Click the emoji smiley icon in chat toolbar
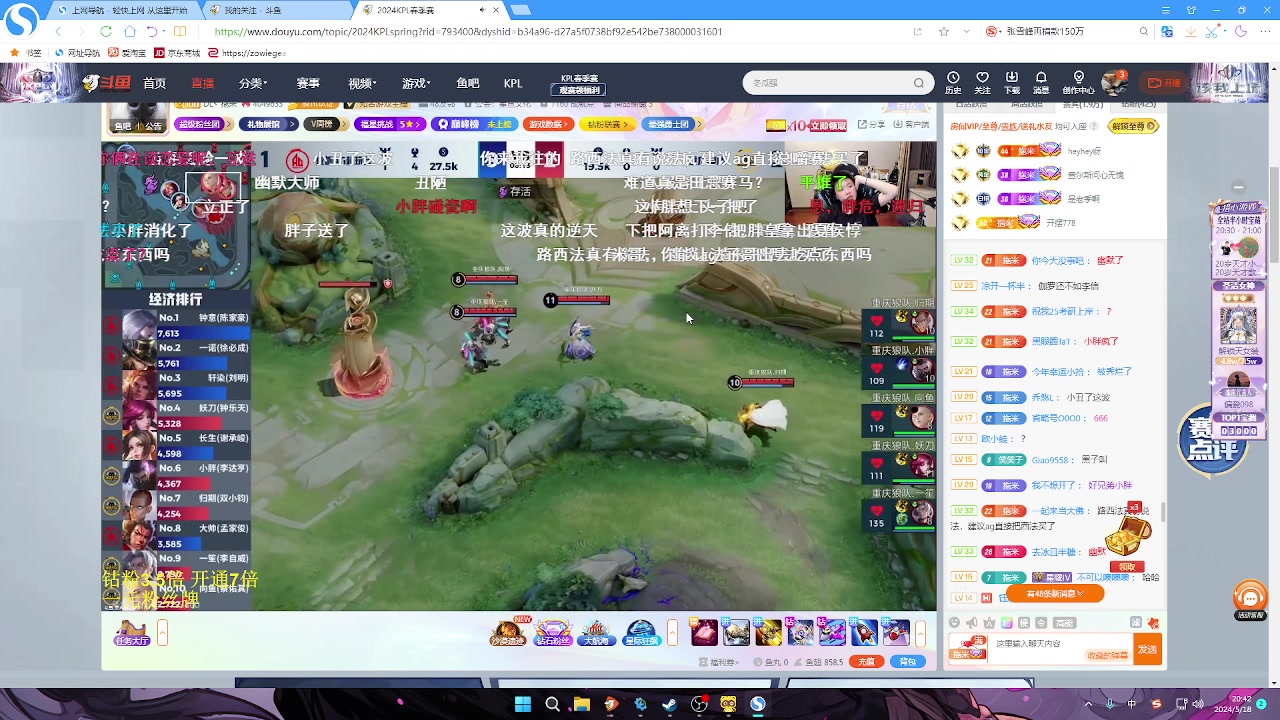Viewport: 1280px width, 720px height. click(x=954, y=623)
